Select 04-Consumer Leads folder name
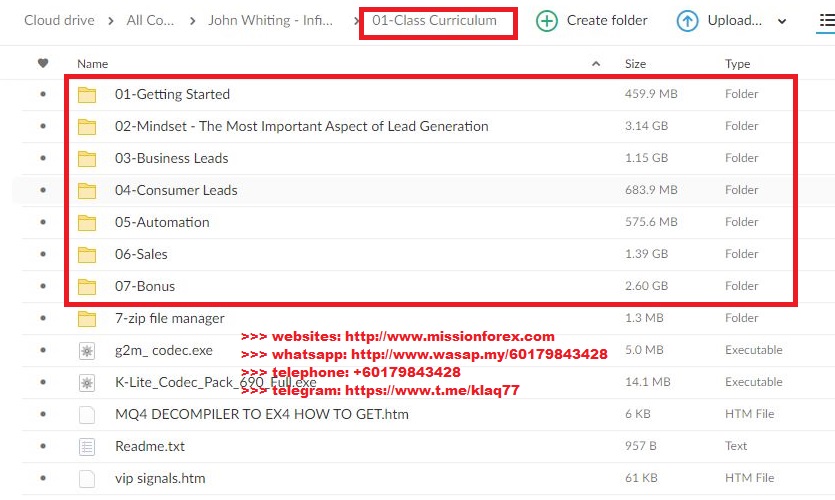 (x=176, y=190)
